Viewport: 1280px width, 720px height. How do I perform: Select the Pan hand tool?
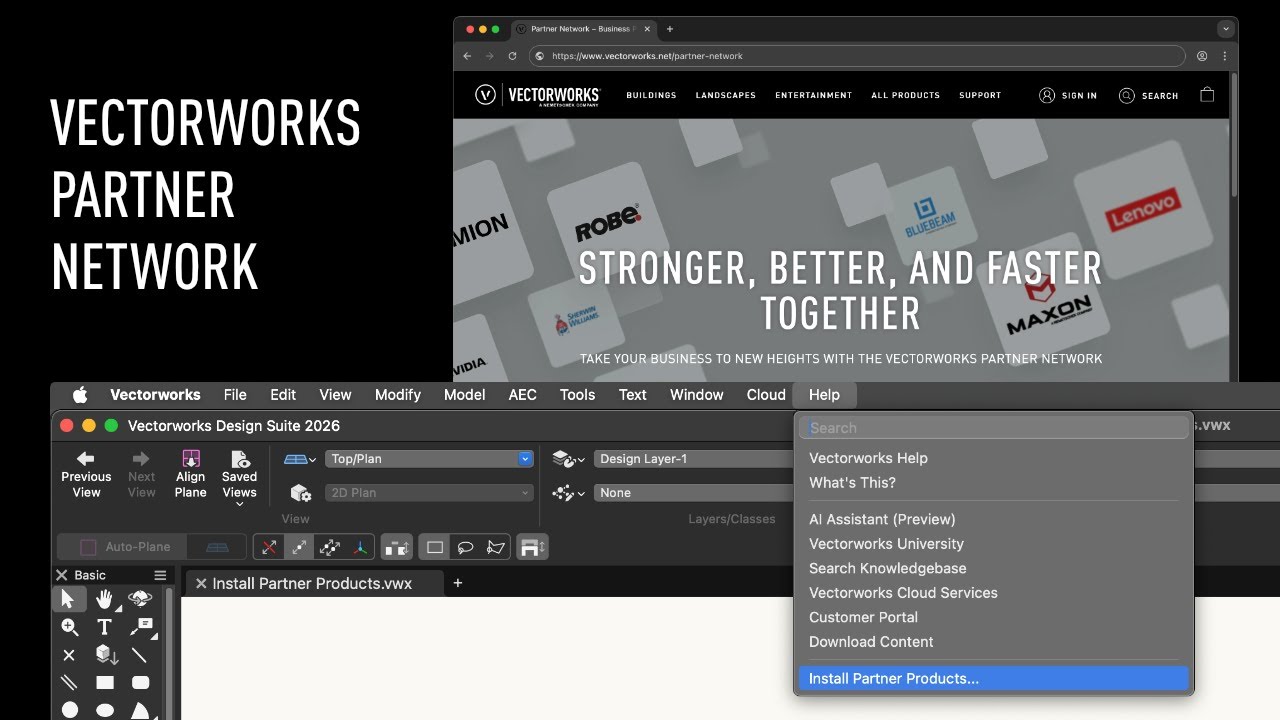(104, 599)
